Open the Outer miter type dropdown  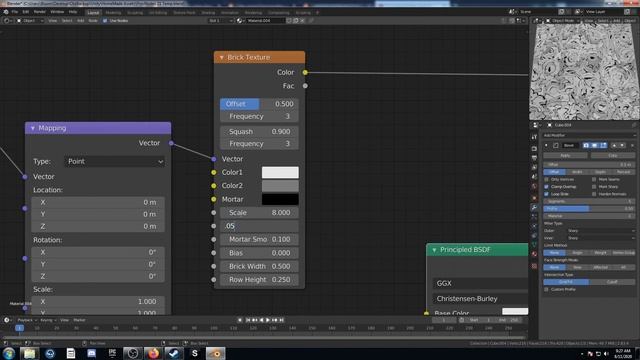click(601, 231)
